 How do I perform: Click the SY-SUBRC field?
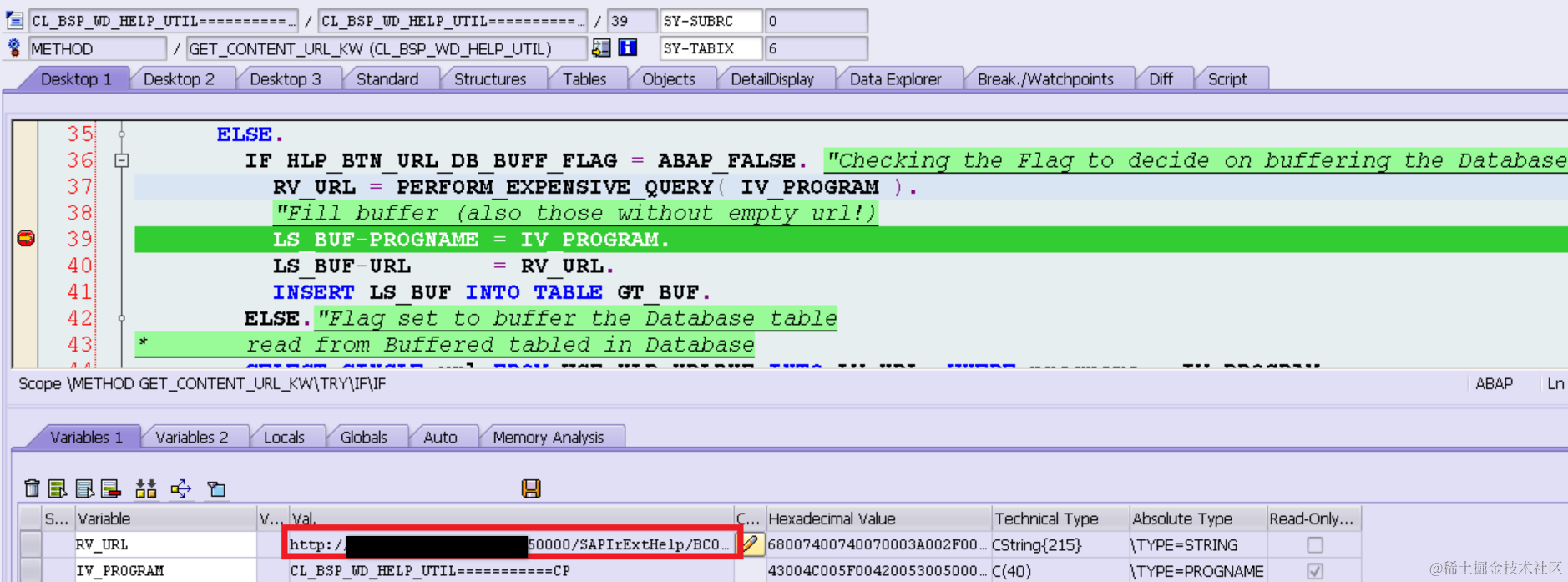[x=711, y=21]
